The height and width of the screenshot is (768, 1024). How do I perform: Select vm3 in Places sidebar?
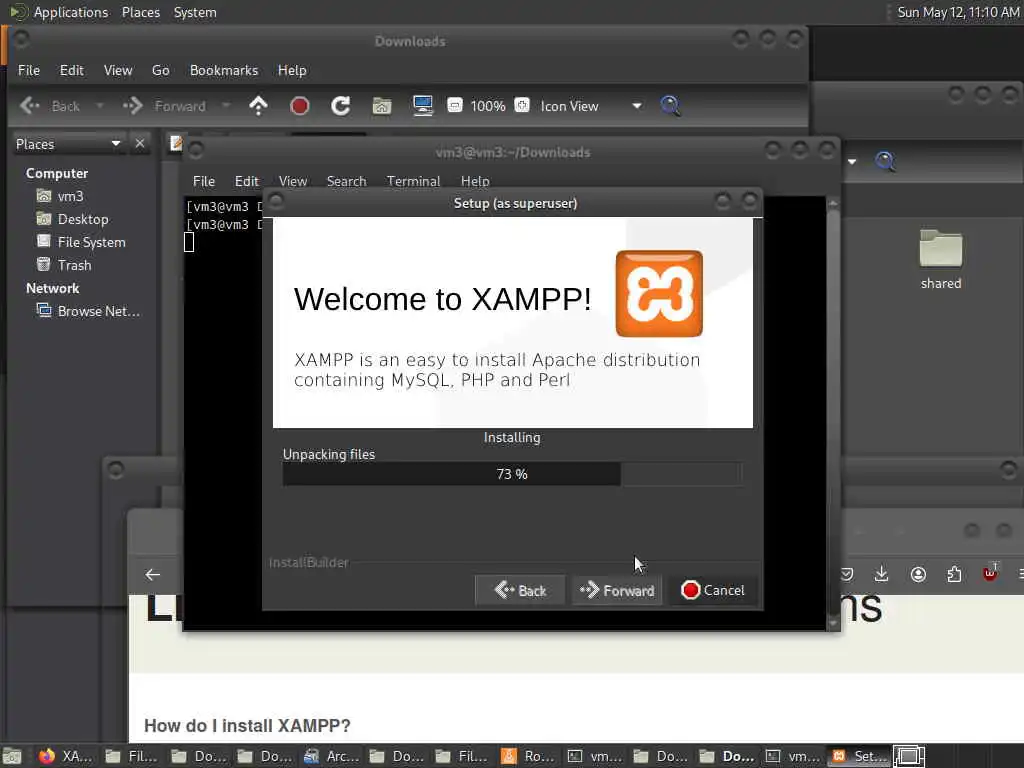click(70, 196)
